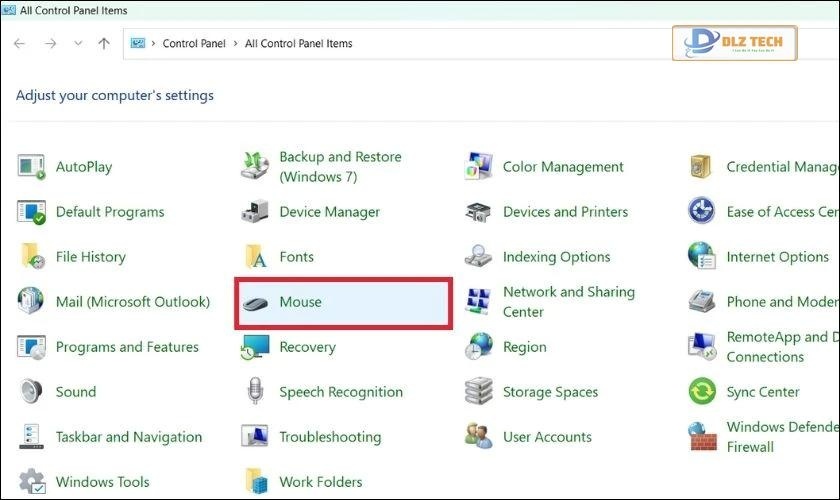Open the User Accounts icon
The image size is (840, 500).
[478, 436]
